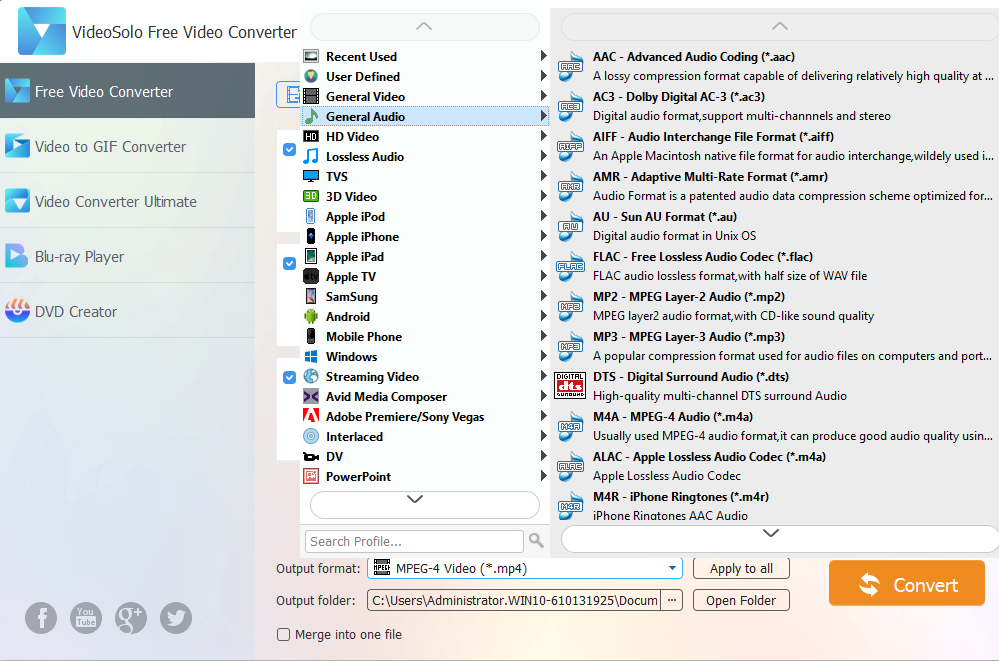
Task: Select General Audio category
Action: pyautogui.click(x=424, y=116)
